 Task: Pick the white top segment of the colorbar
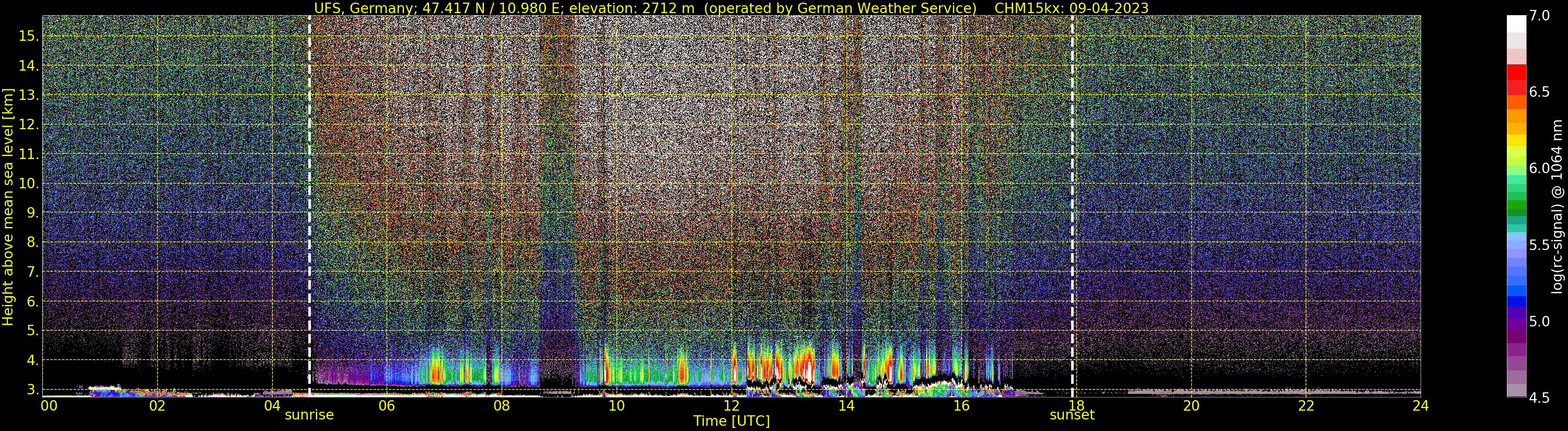[x=1516, y=24]
